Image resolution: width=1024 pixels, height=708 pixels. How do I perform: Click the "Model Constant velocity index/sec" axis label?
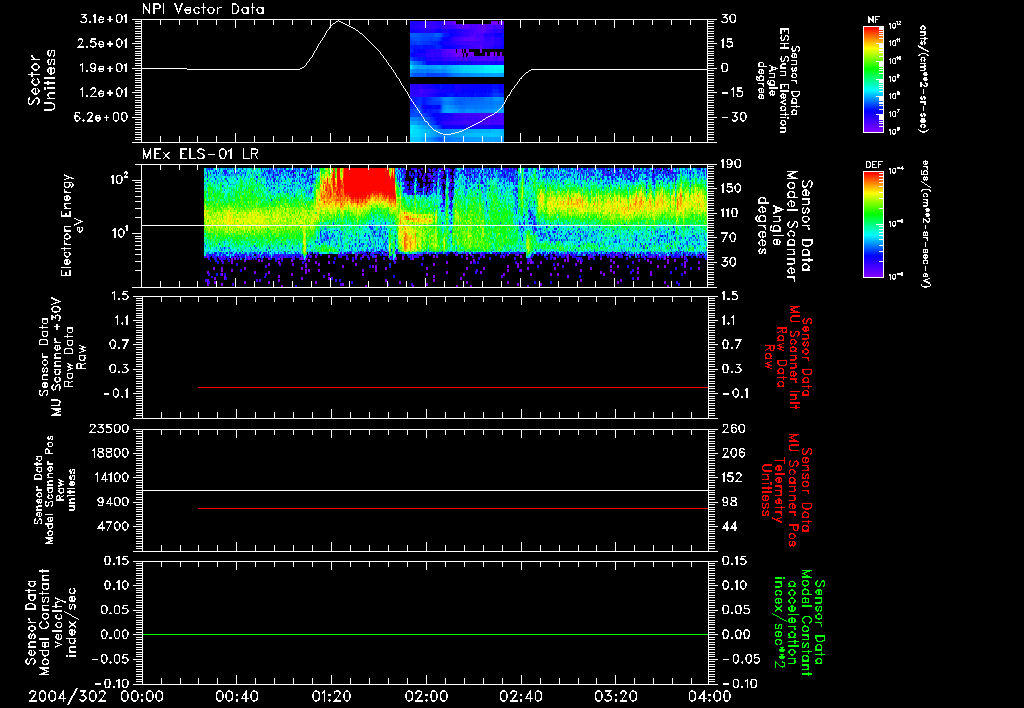pos(59,622)
